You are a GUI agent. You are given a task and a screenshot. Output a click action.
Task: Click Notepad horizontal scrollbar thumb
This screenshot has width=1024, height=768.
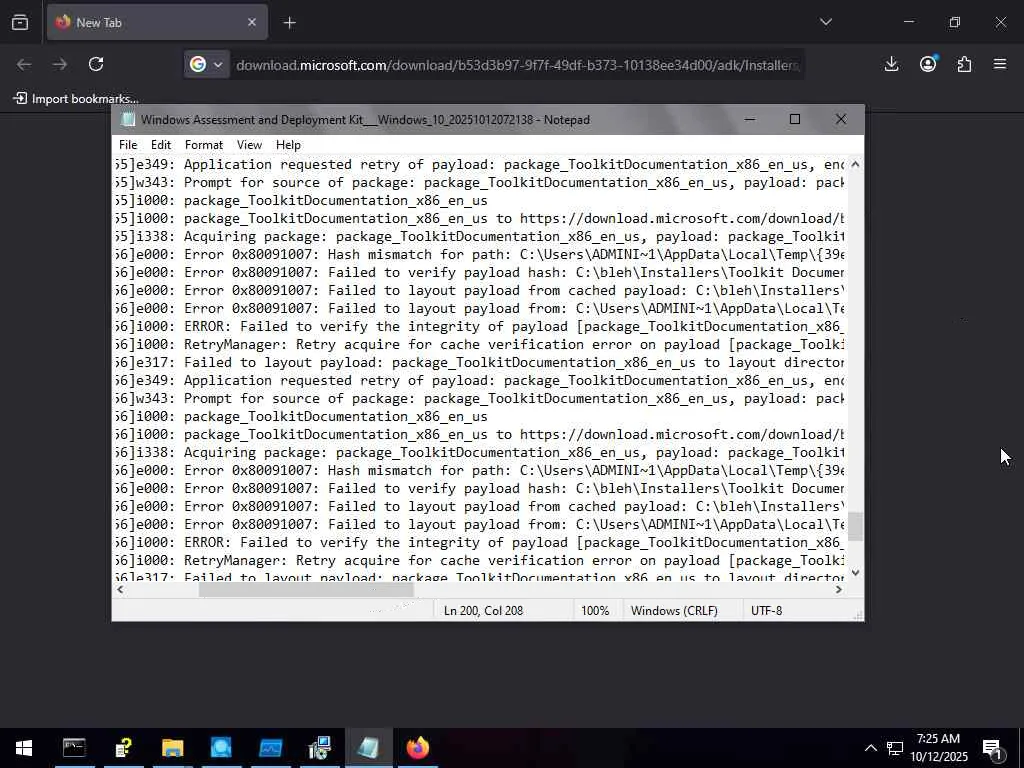[306, 590]
